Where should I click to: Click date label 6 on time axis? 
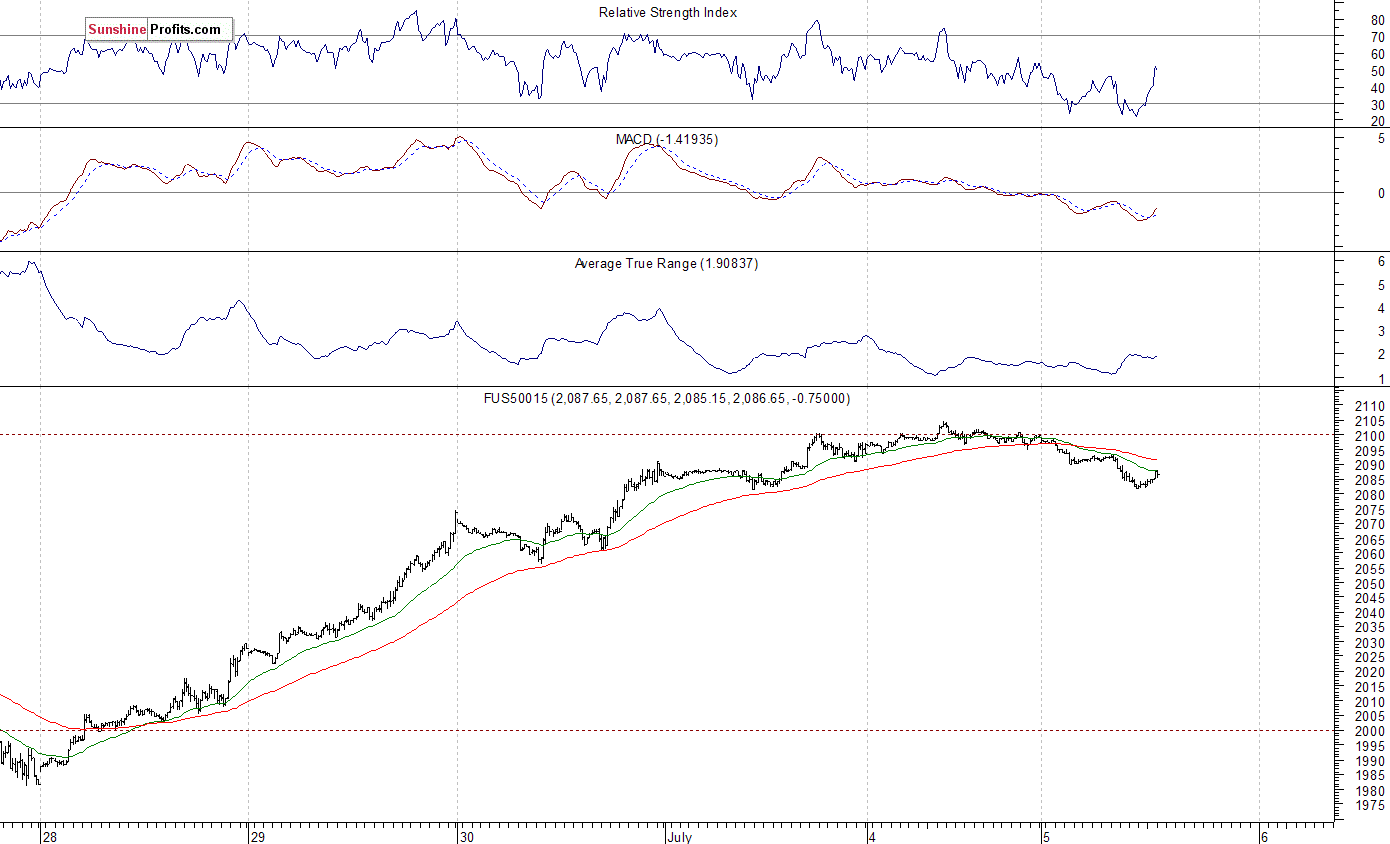tap(1264, 836)
